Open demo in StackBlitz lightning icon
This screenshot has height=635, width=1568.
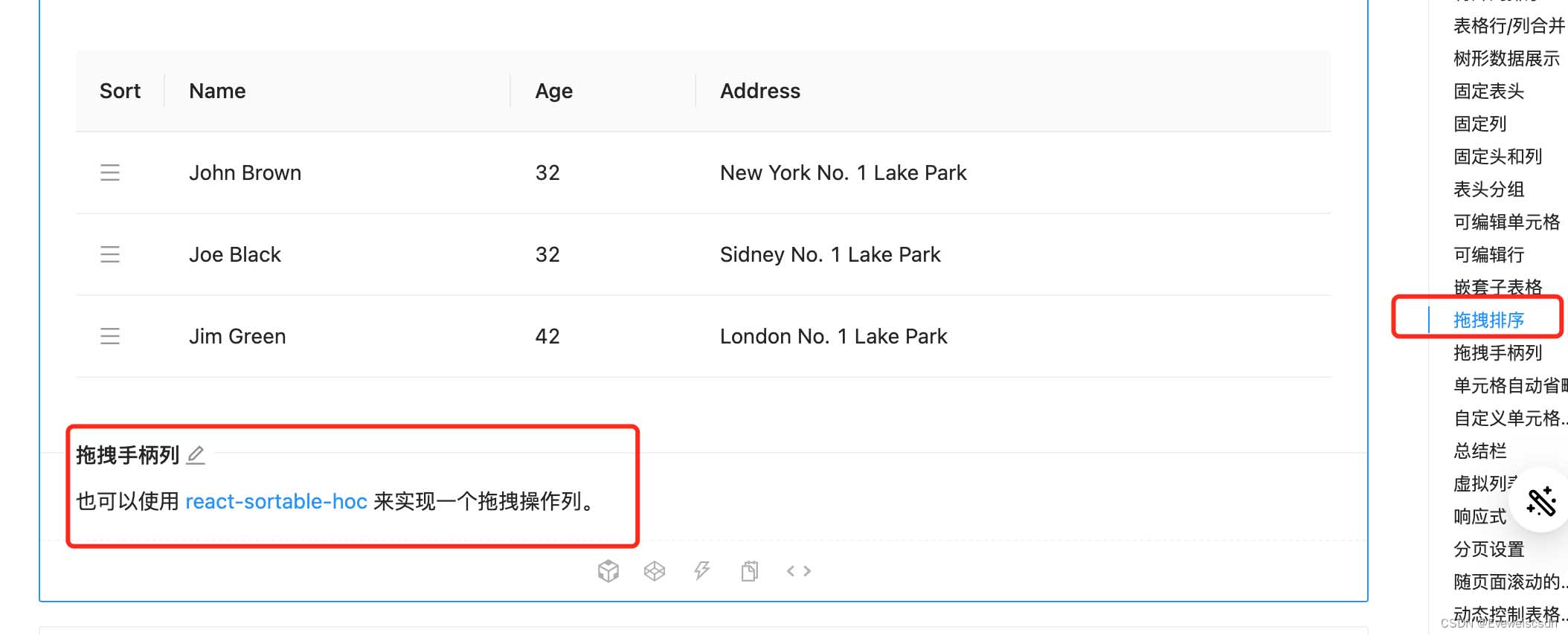click(x=702, y=571)
